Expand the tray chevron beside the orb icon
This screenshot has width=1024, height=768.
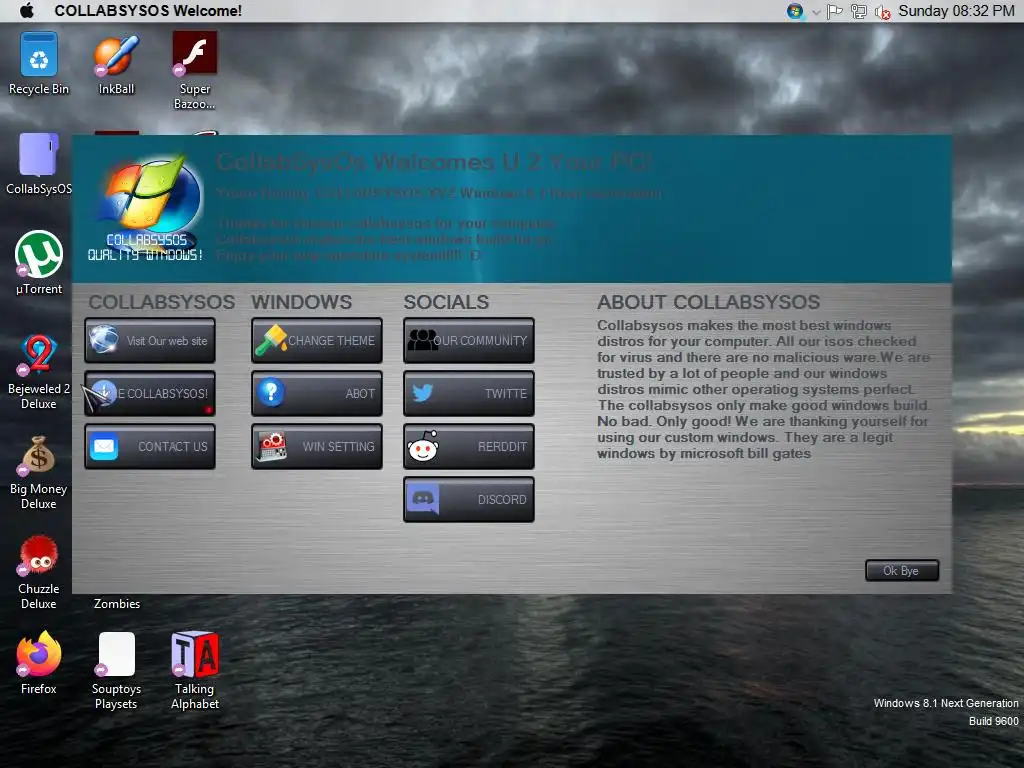pyautogui.click(x=816, y=12)
